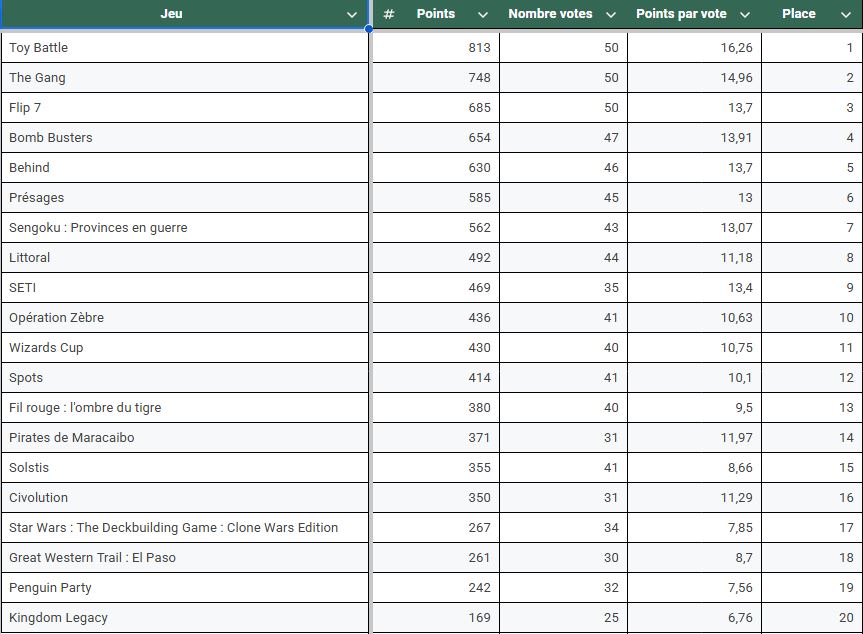Select the Littoral cell
This screenshot has width=863, height=634.
pos(185,258)
